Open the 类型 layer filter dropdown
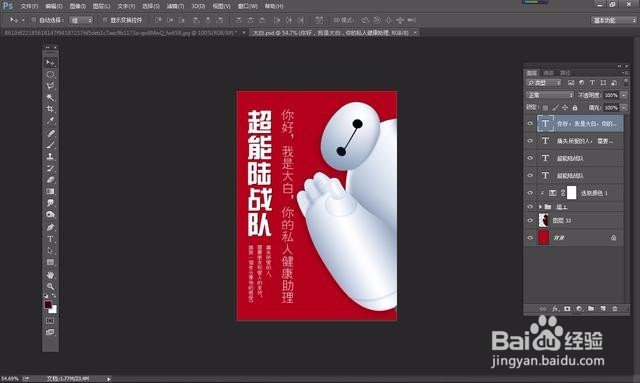This screenshot has height=383, width=640. (544, 83)
